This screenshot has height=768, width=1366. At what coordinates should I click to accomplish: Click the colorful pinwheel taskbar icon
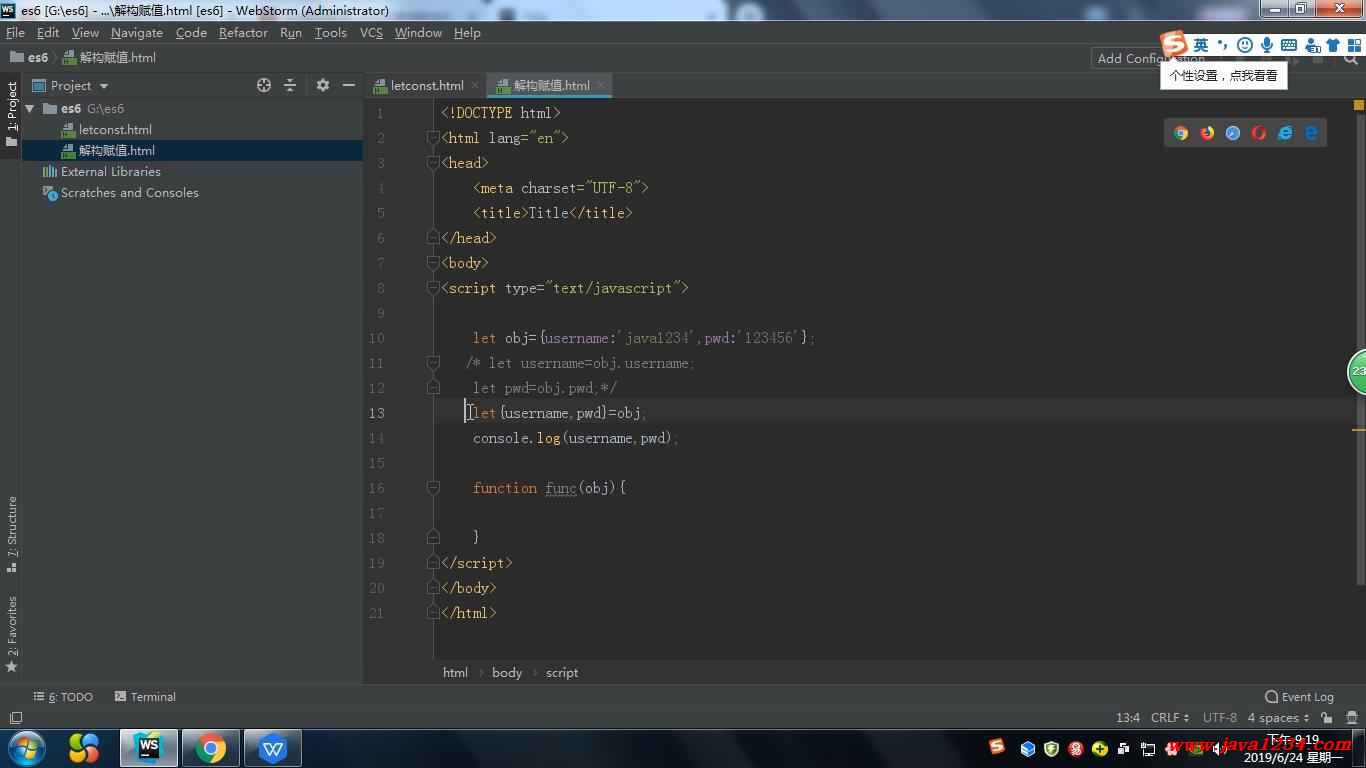tap(84, 748)
